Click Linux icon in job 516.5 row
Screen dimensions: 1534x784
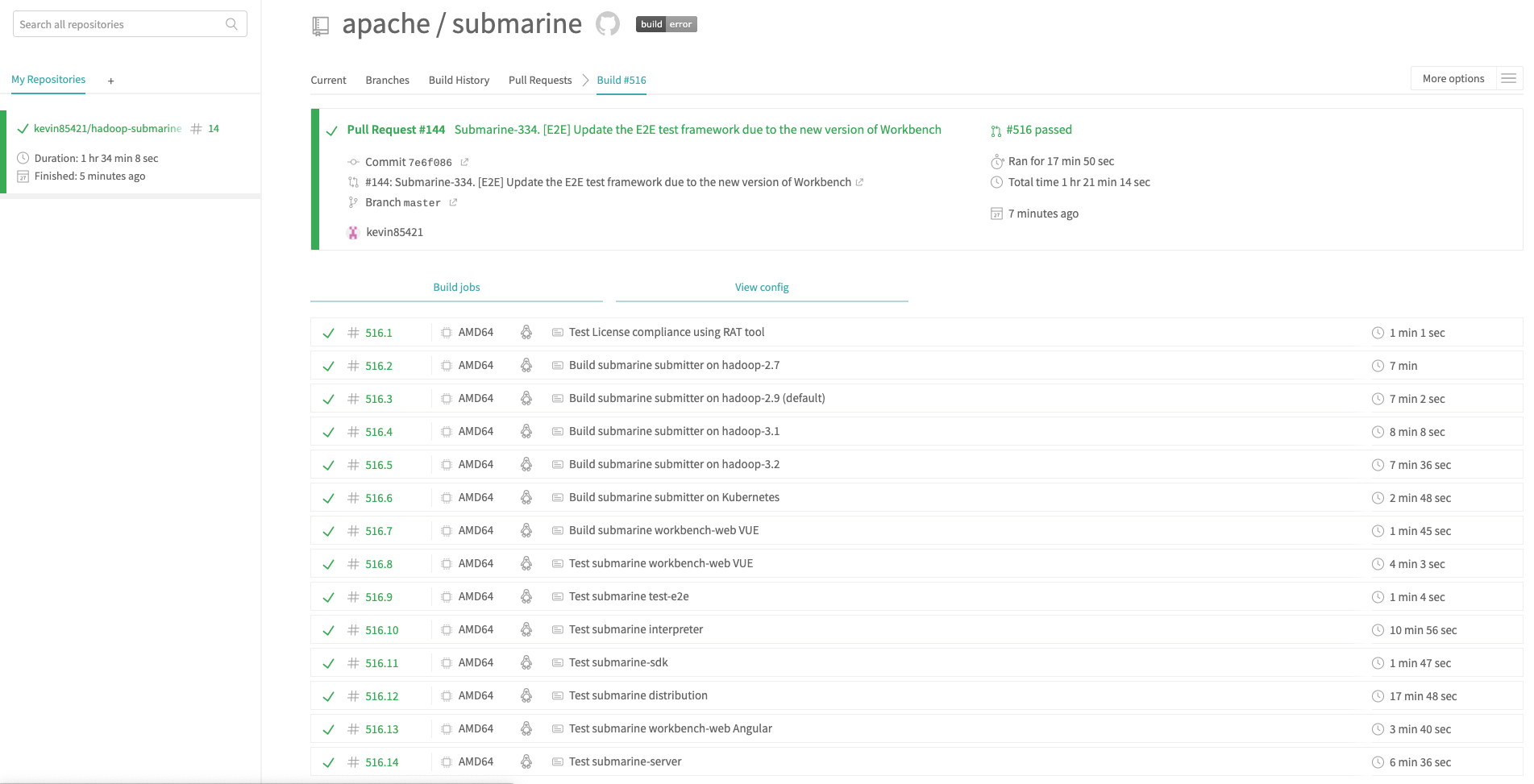click(526, 464)
